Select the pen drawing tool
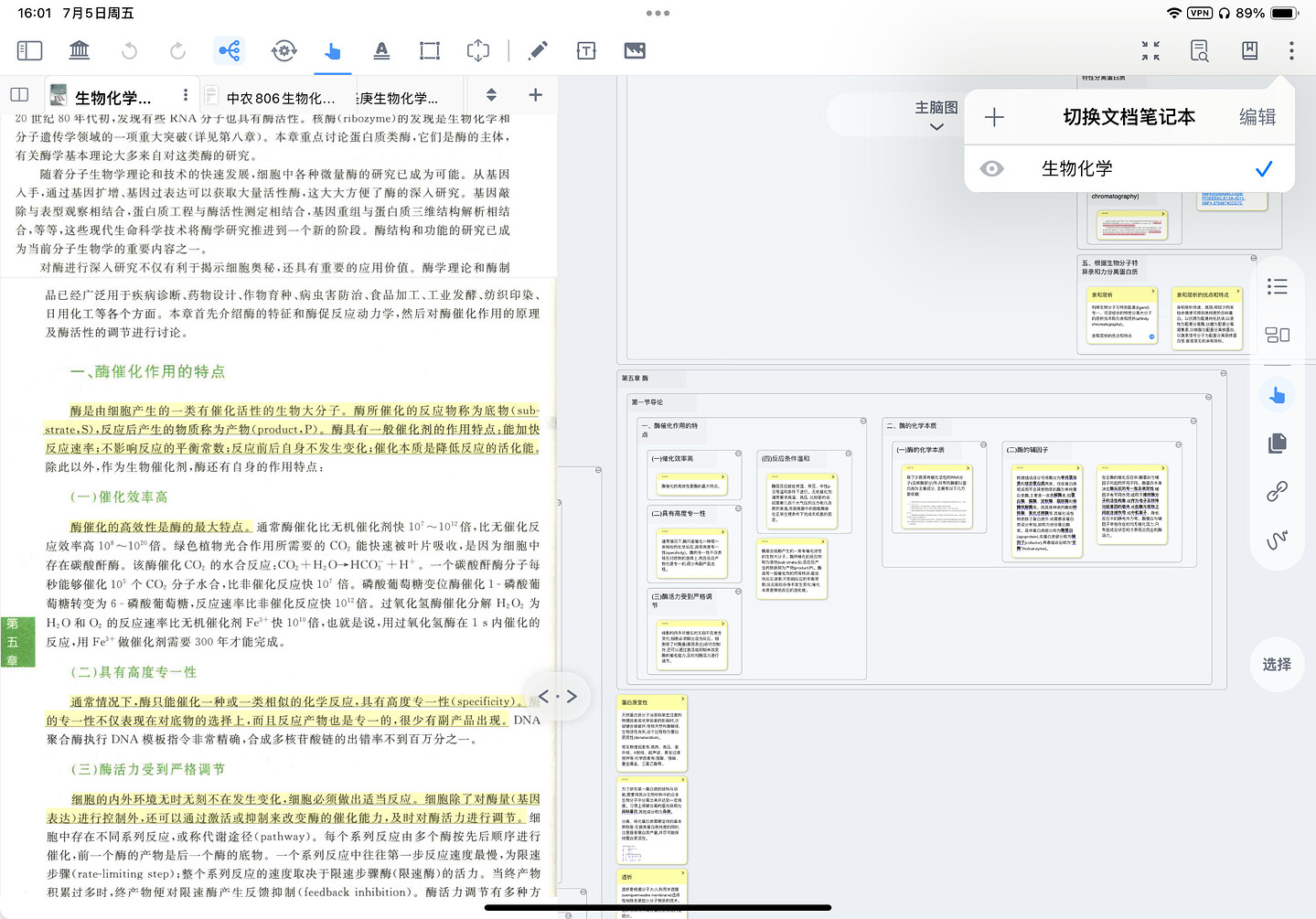The image size is (1316, 919). pos(539,50)
